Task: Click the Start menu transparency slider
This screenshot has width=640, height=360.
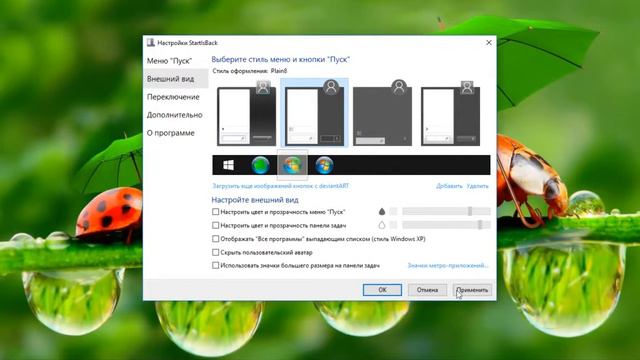Action: (447, 211)
